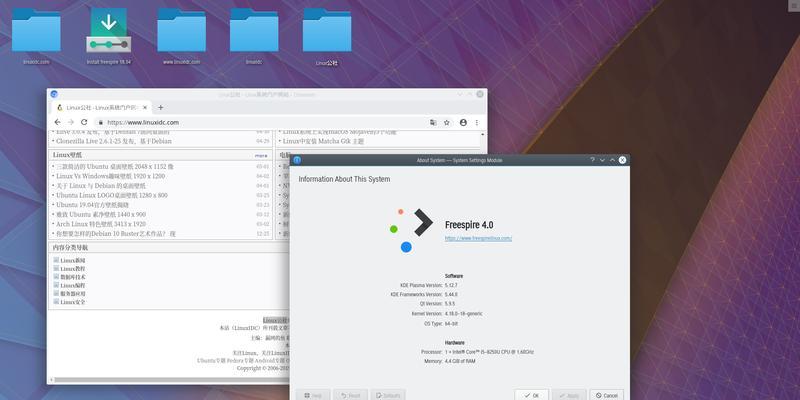Open the Linux编程 category link
Image resolution: width=800 pixels, height=400 pixels.
[x=72, y=286]
